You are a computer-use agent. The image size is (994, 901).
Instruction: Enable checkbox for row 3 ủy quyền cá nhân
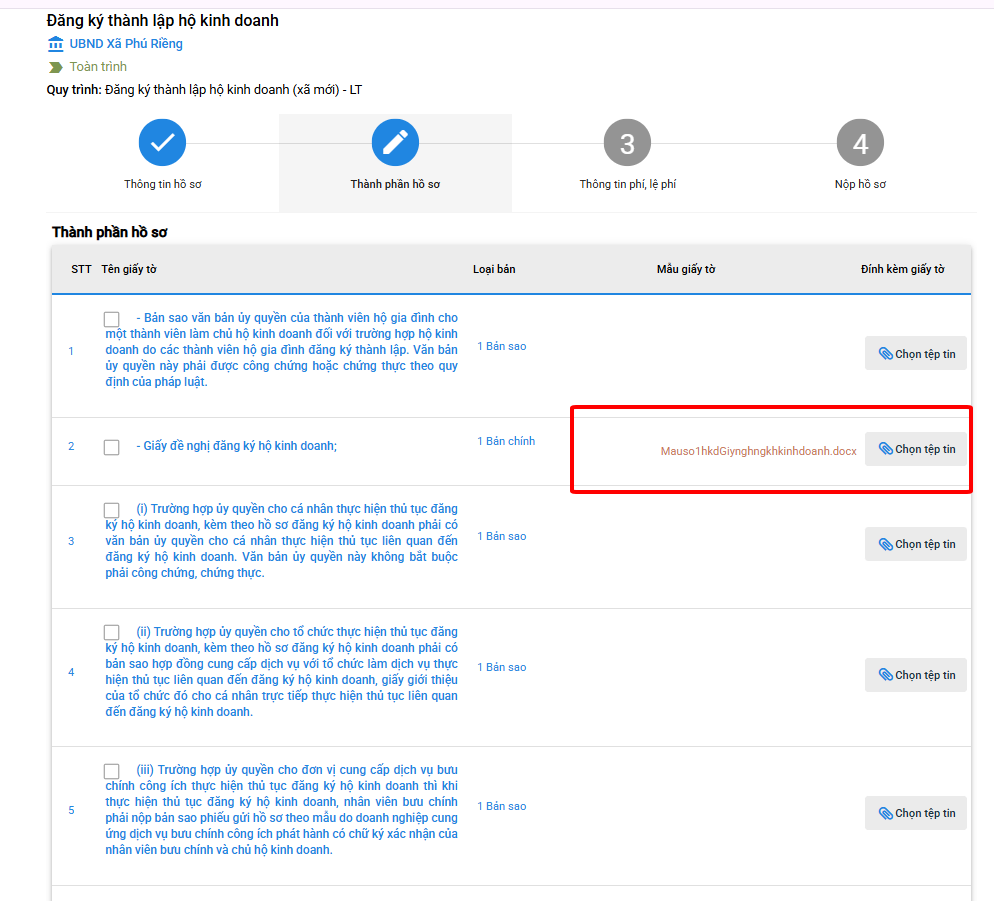click(112, 510)
